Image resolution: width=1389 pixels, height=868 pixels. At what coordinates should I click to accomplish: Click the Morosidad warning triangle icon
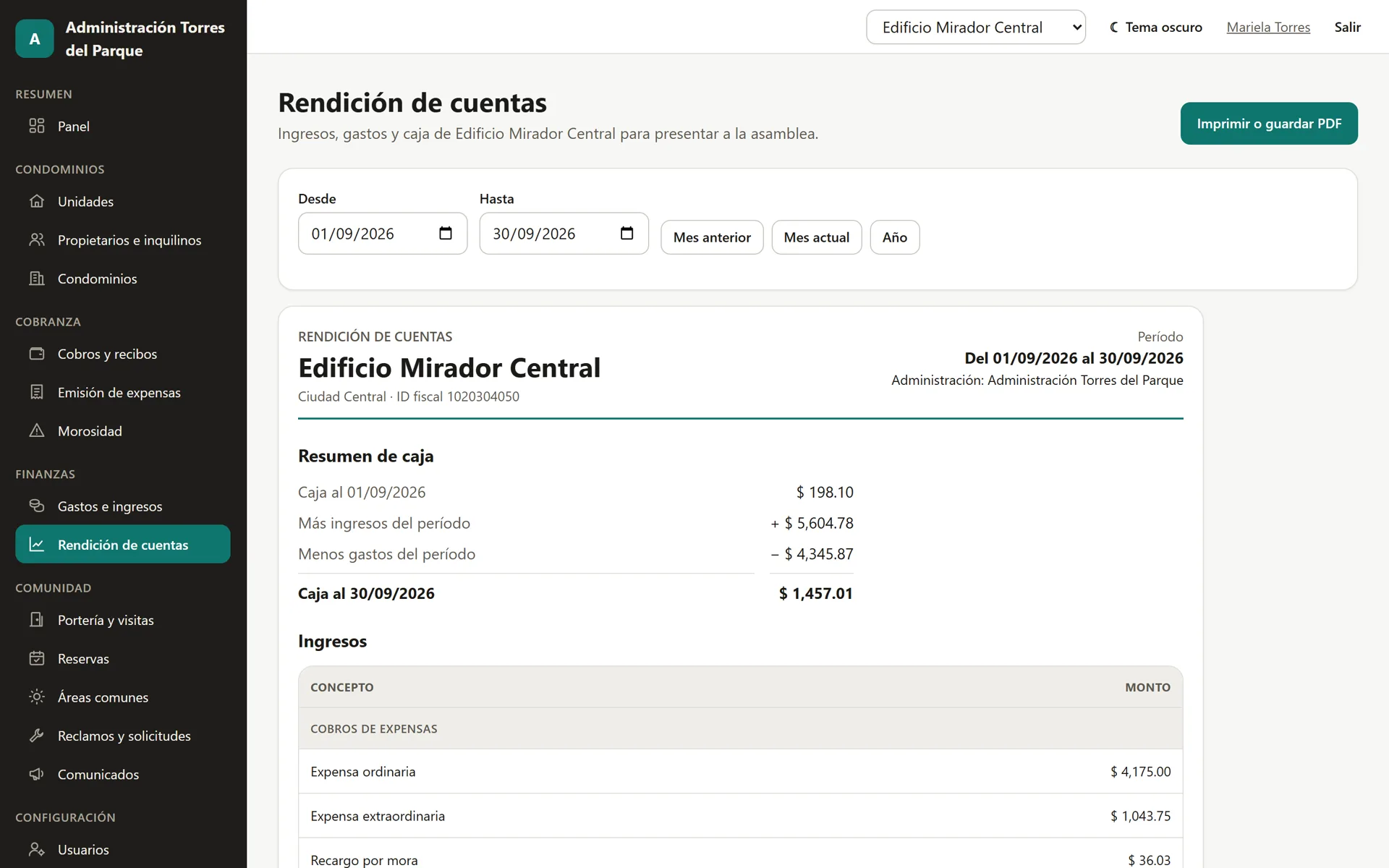point(37,430)
